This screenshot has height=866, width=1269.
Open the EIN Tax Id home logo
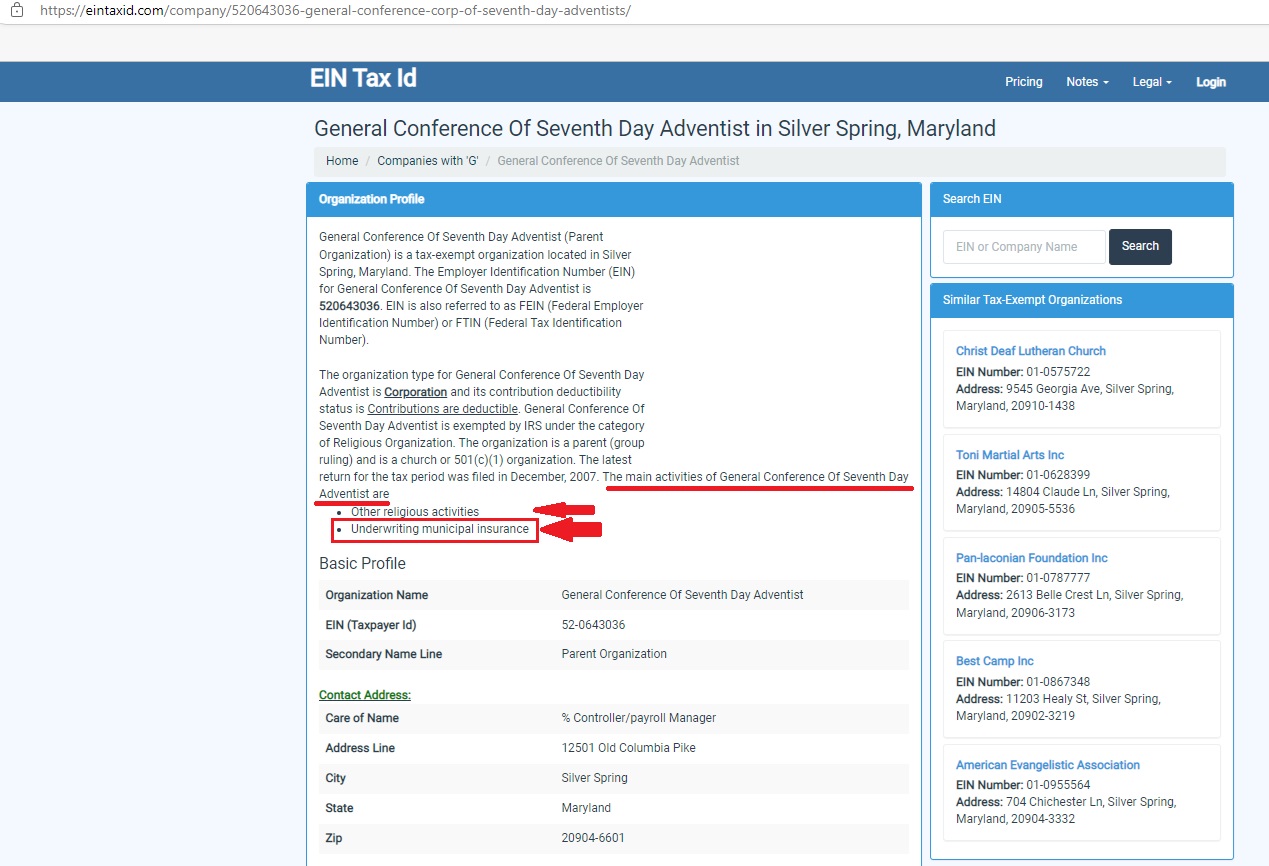tap(363, 79)
